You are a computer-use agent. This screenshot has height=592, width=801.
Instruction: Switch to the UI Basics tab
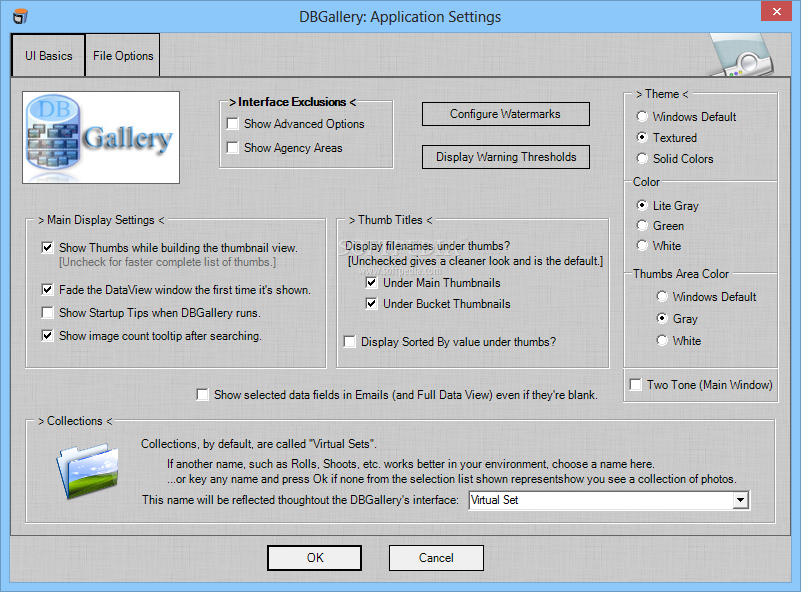(49, 55)
